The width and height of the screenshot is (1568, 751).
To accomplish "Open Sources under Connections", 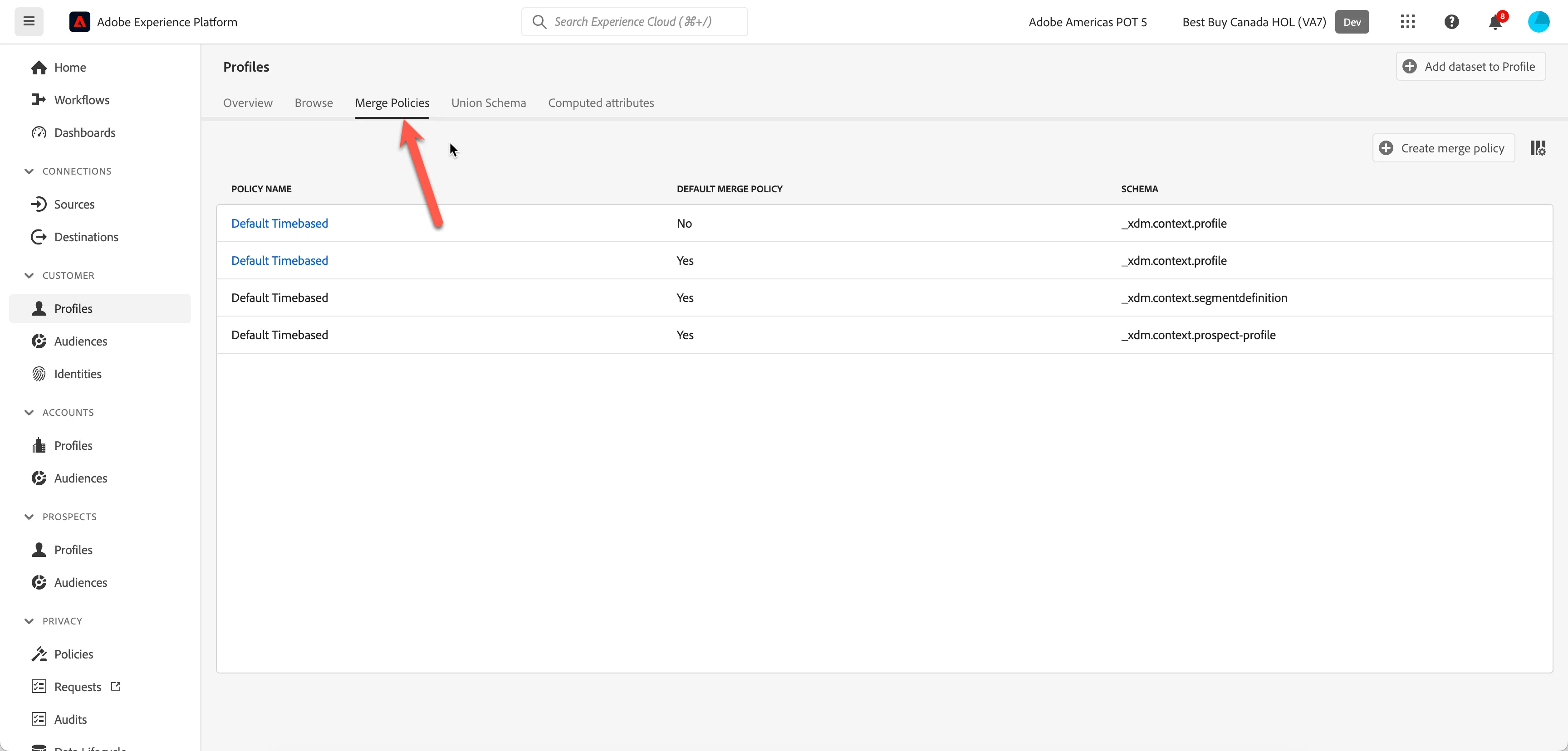I will pos(63,204).
